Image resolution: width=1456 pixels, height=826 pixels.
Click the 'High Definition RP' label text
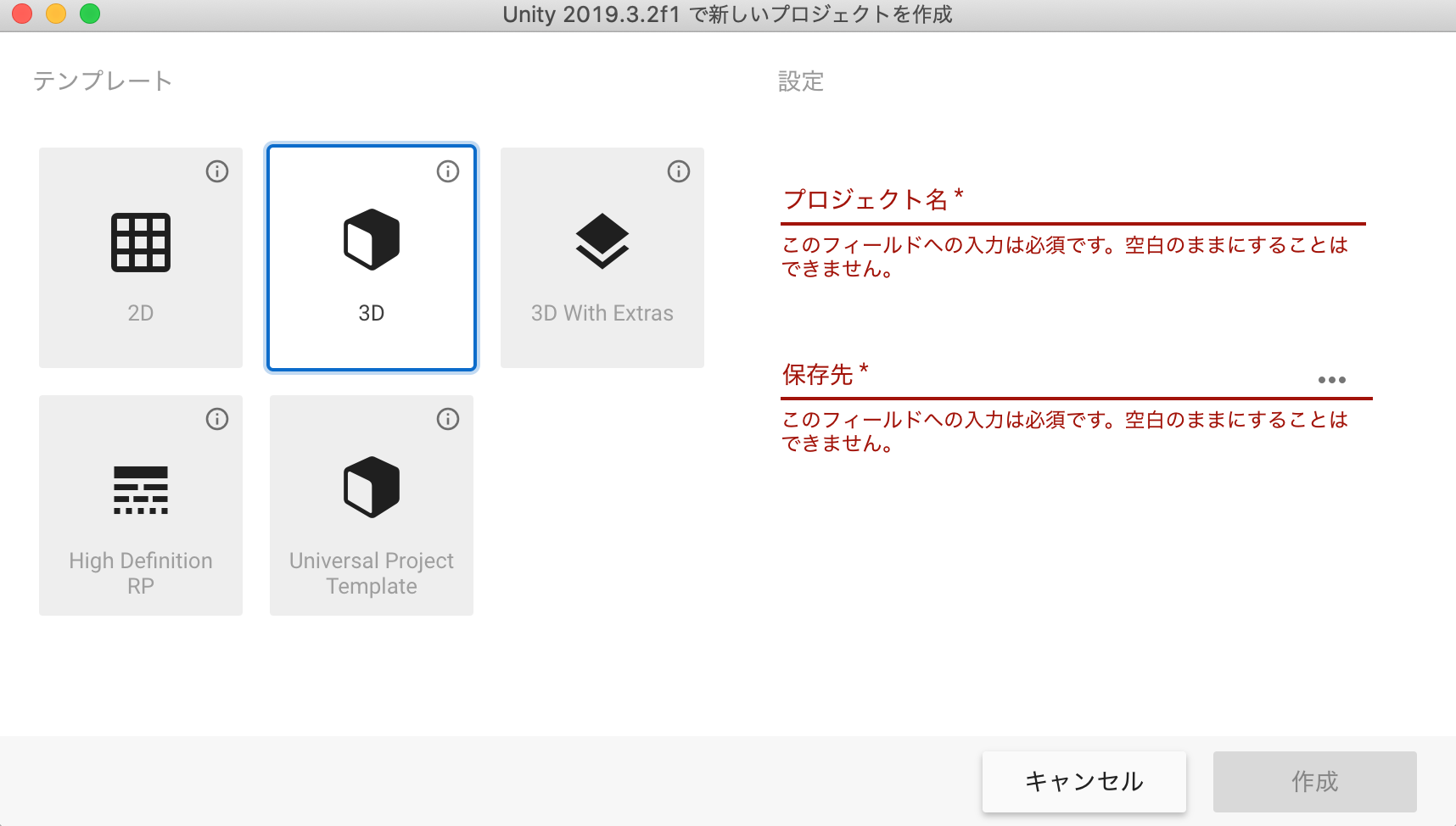141,573
